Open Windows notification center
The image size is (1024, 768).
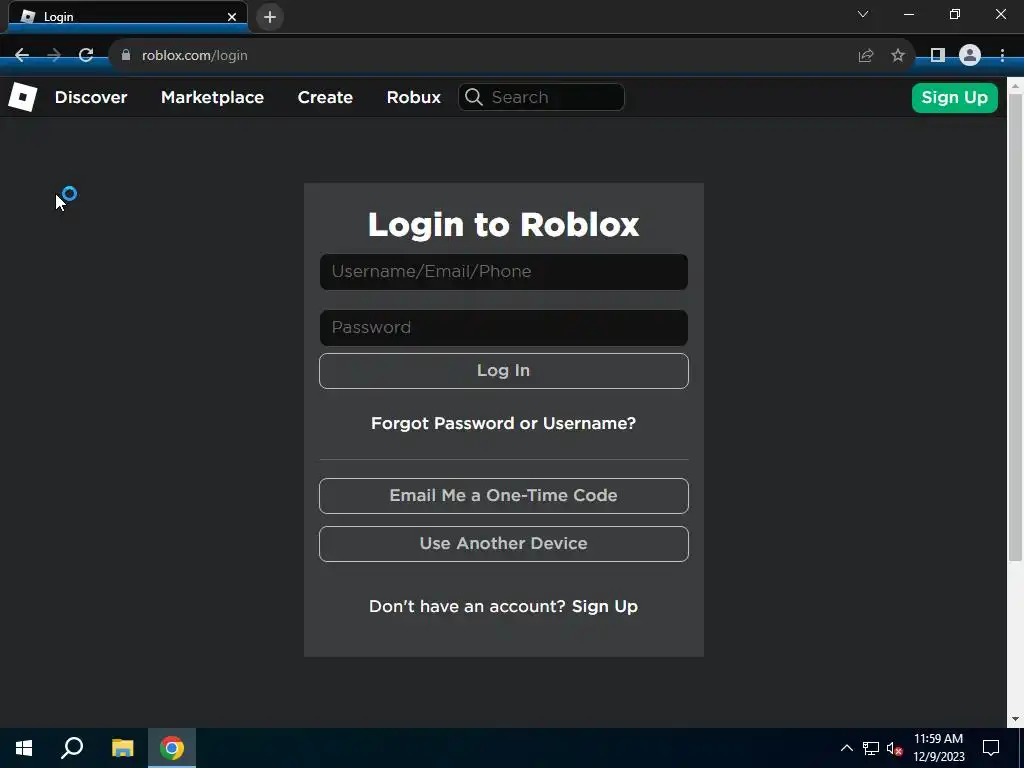click(991, 748)
